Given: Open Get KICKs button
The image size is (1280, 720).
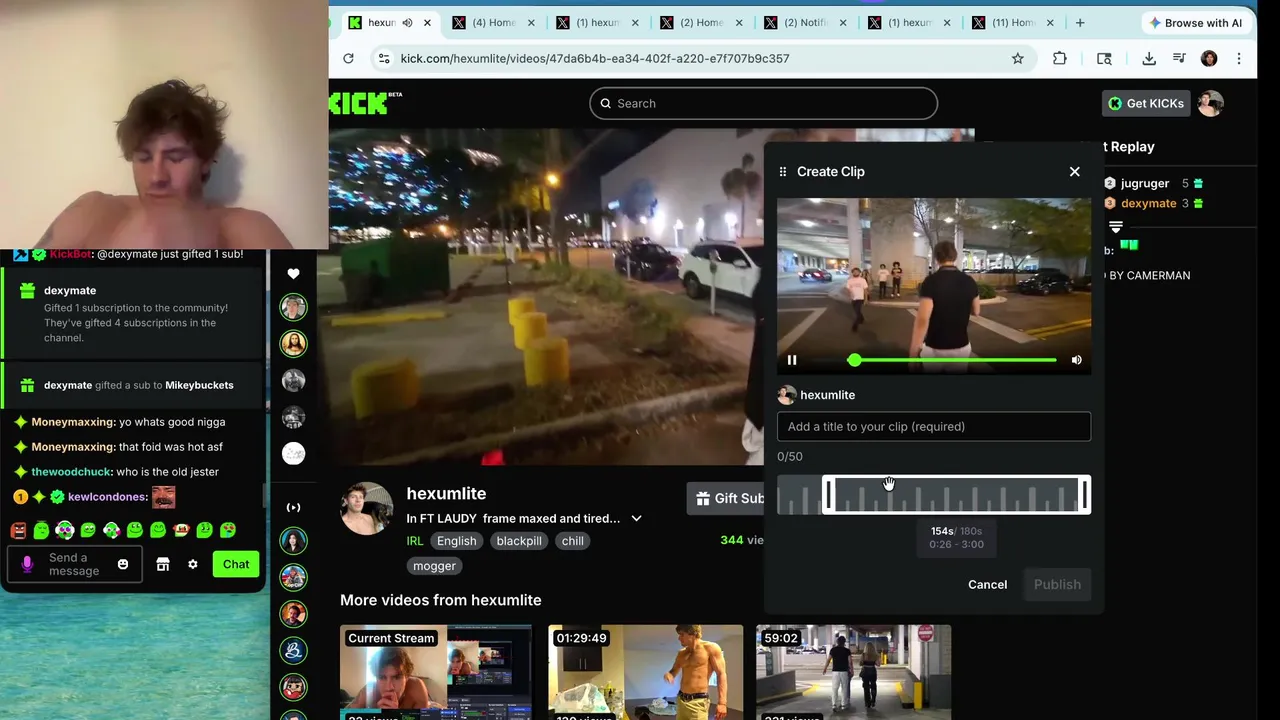Looking at the screenshot, I should [x=1146, y=103].
